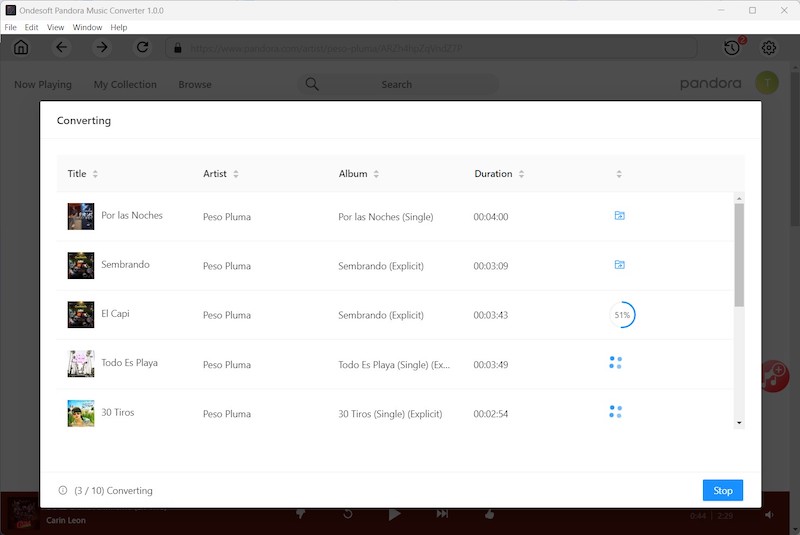800x535 pixels.
Task: Open the Window menu
Action: point(87,28)
